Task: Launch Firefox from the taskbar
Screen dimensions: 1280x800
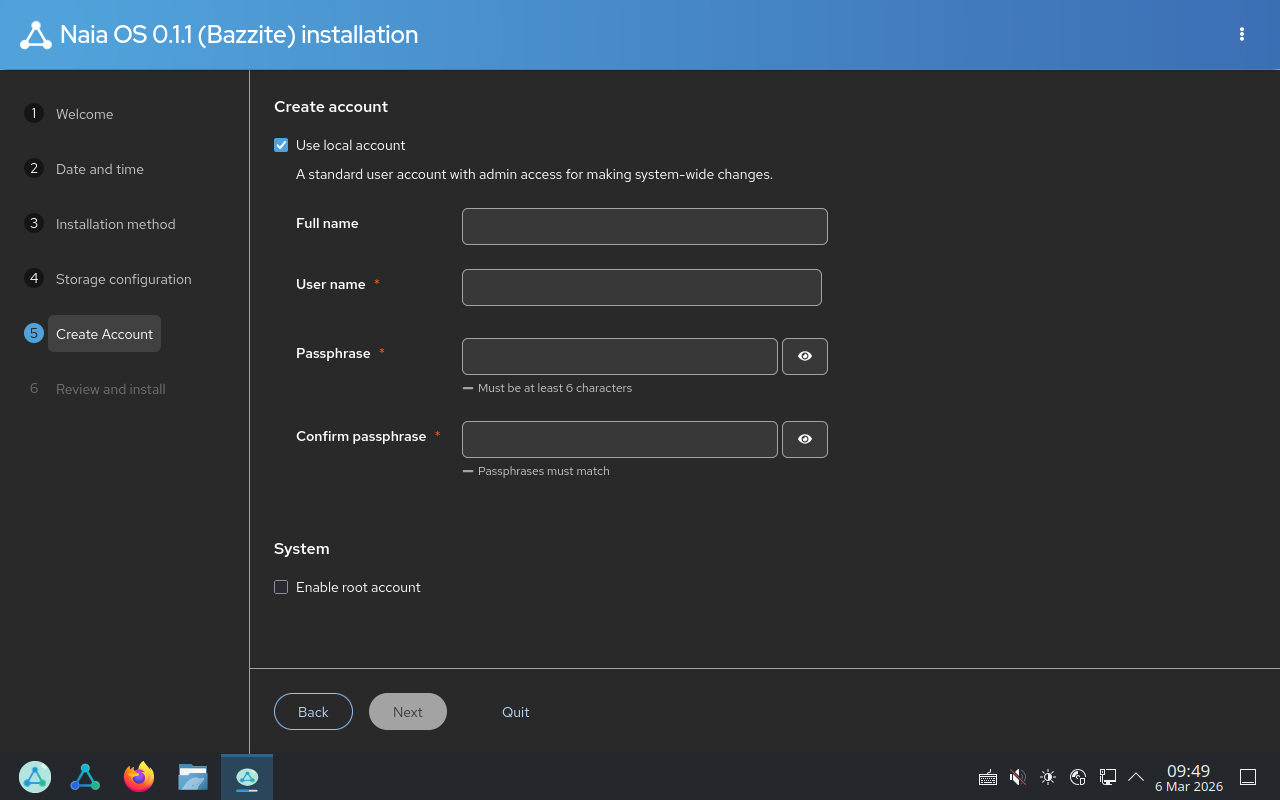Action: (139, 777)
